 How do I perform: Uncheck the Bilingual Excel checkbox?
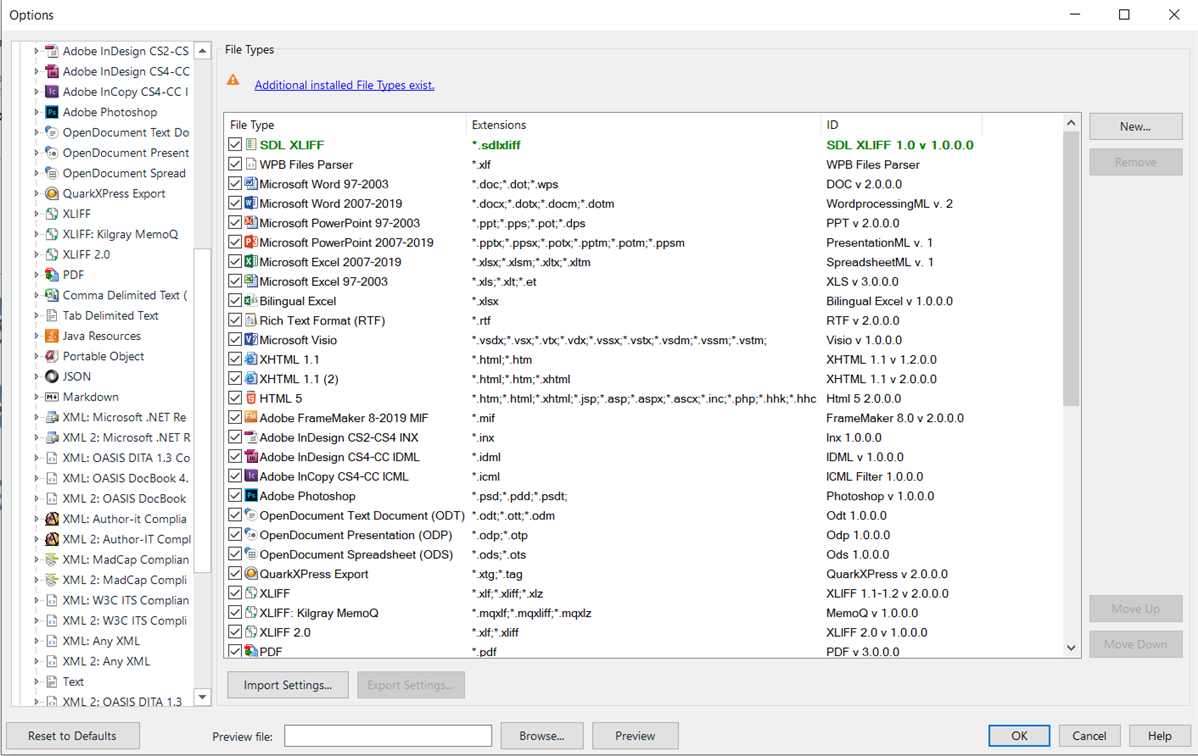tap(233, 300)
